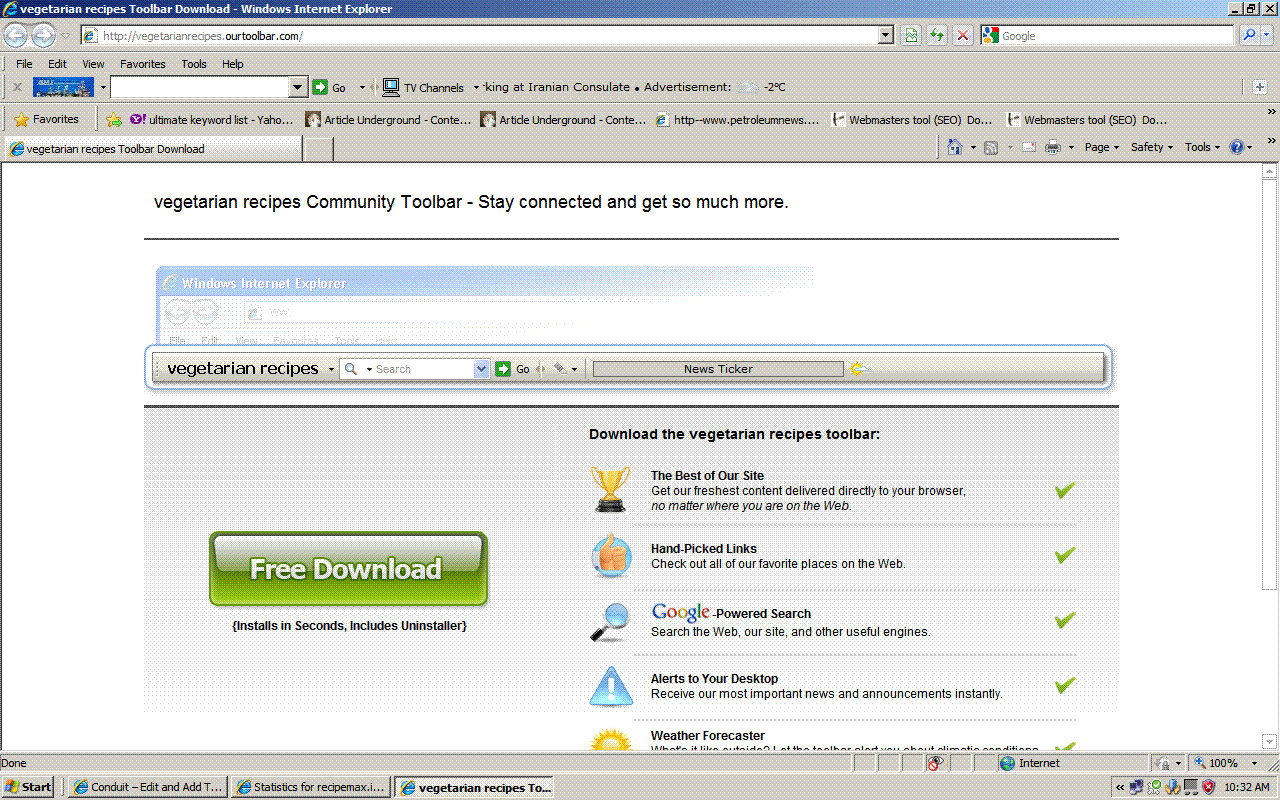Open the Safety menu dropdown

click(1152, 147)
